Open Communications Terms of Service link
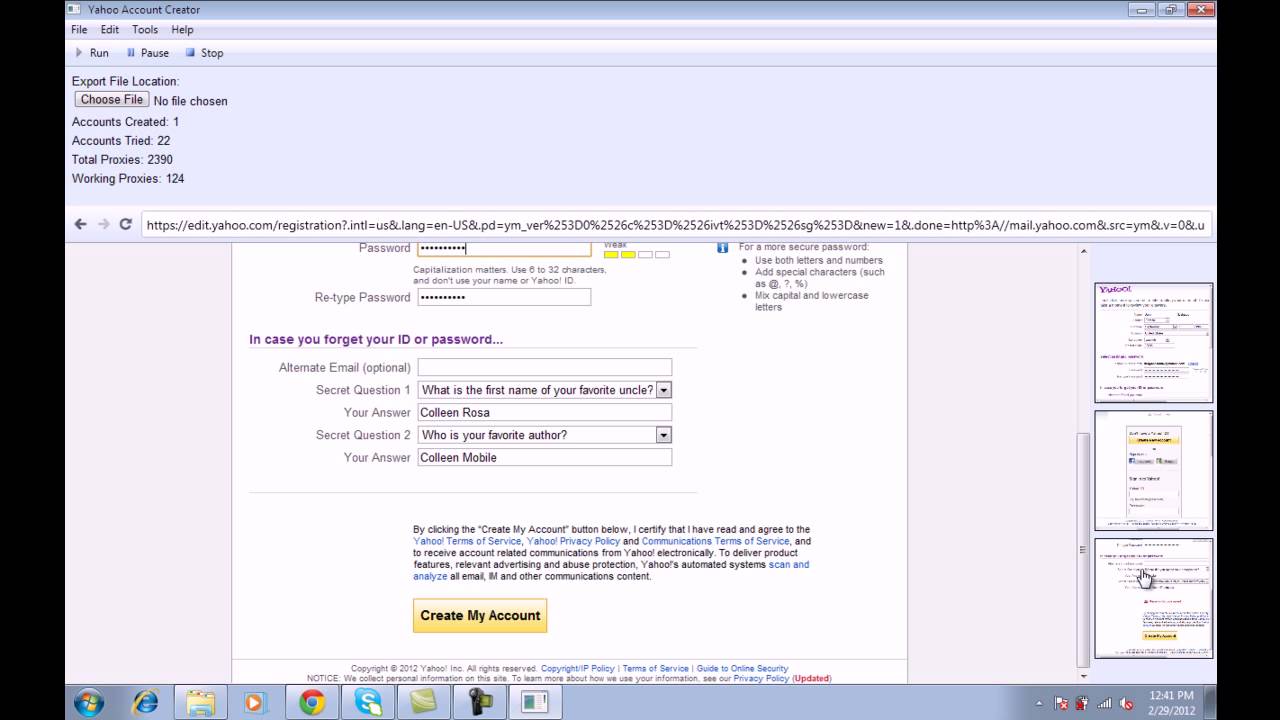The height and width of the screenshot is (720, 1280). click(715, 542)
